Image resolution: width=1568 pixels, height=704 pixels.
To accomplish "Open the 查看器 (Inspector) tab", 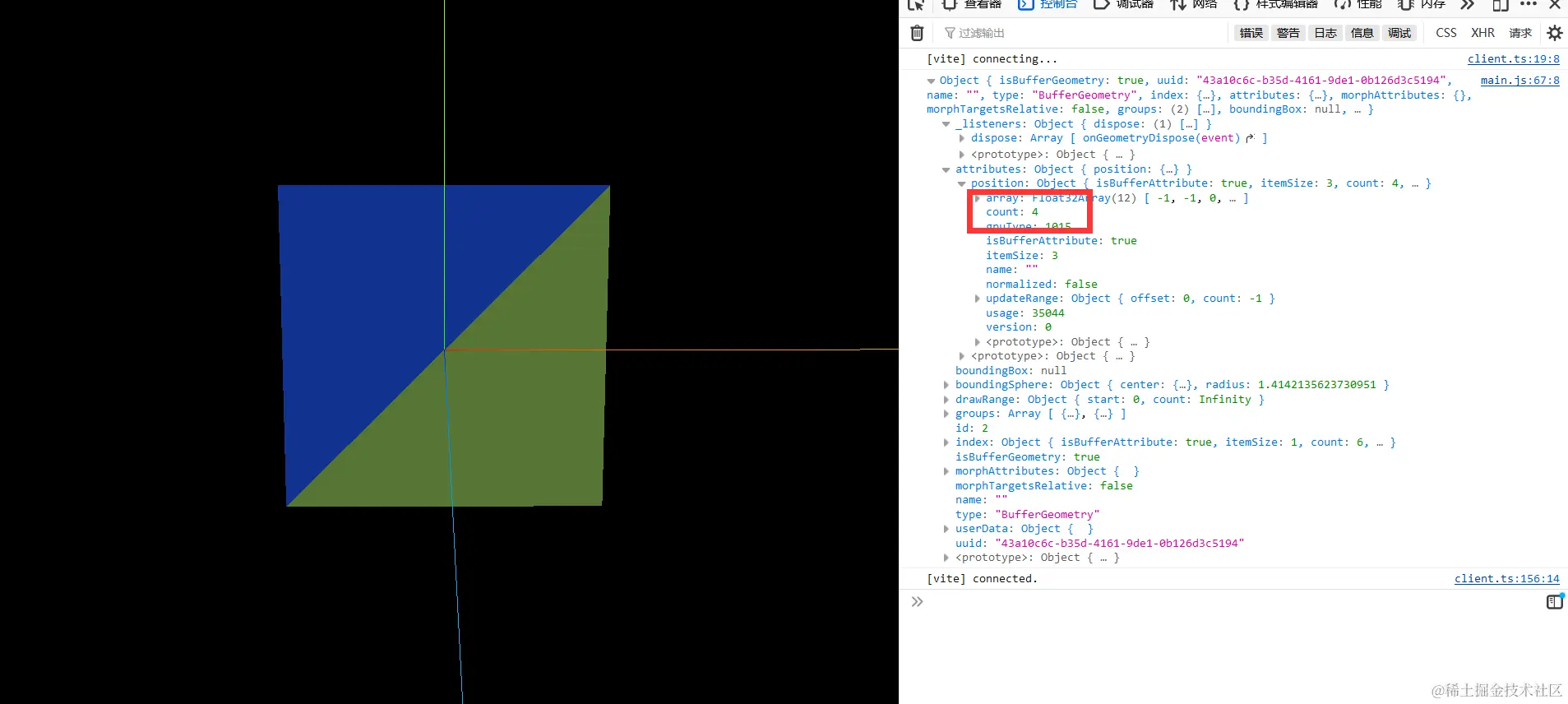I will (x=972, y=5).
